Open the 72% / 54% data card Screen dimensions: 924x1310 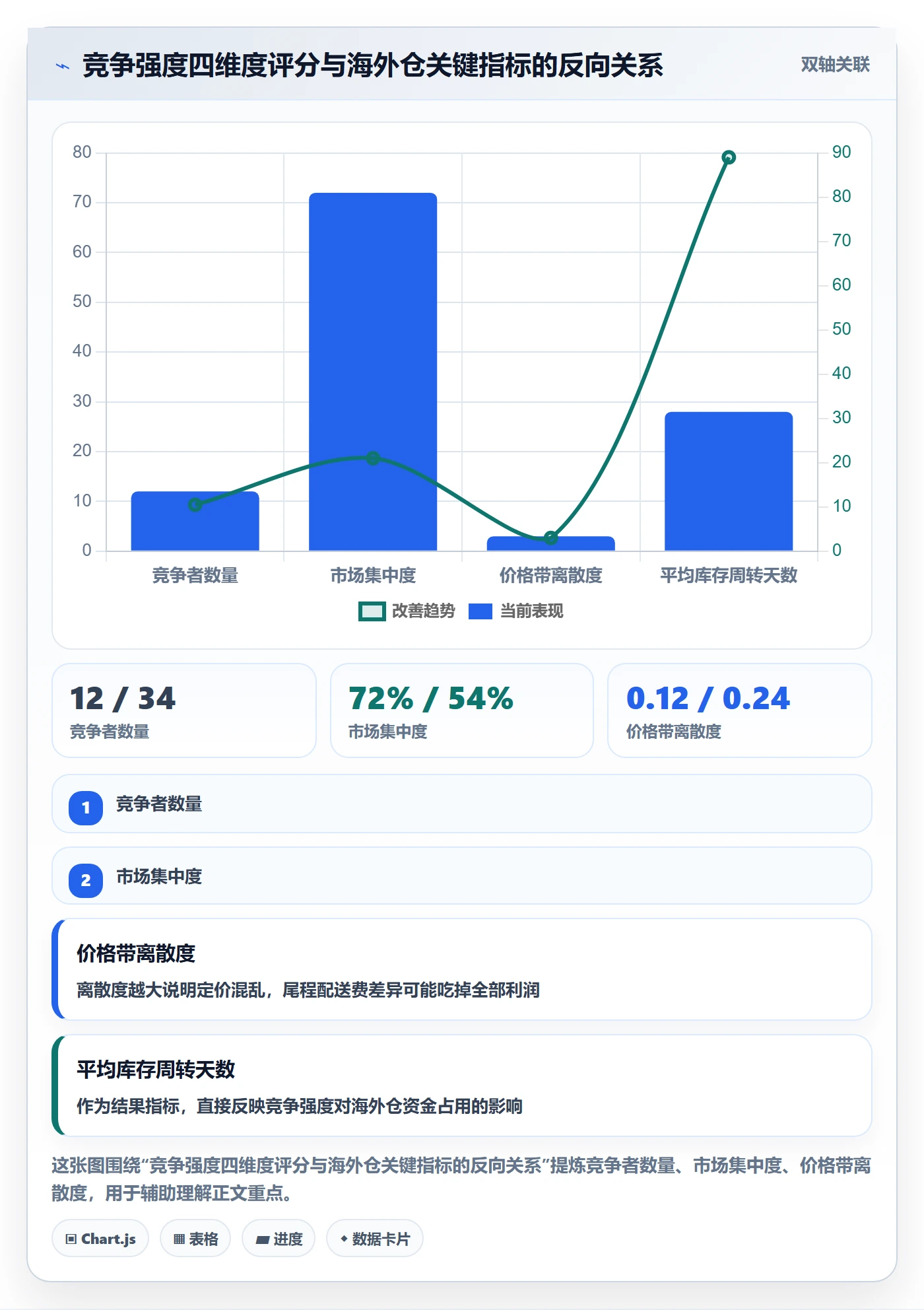pyautogui.click(x=462, y=710)
